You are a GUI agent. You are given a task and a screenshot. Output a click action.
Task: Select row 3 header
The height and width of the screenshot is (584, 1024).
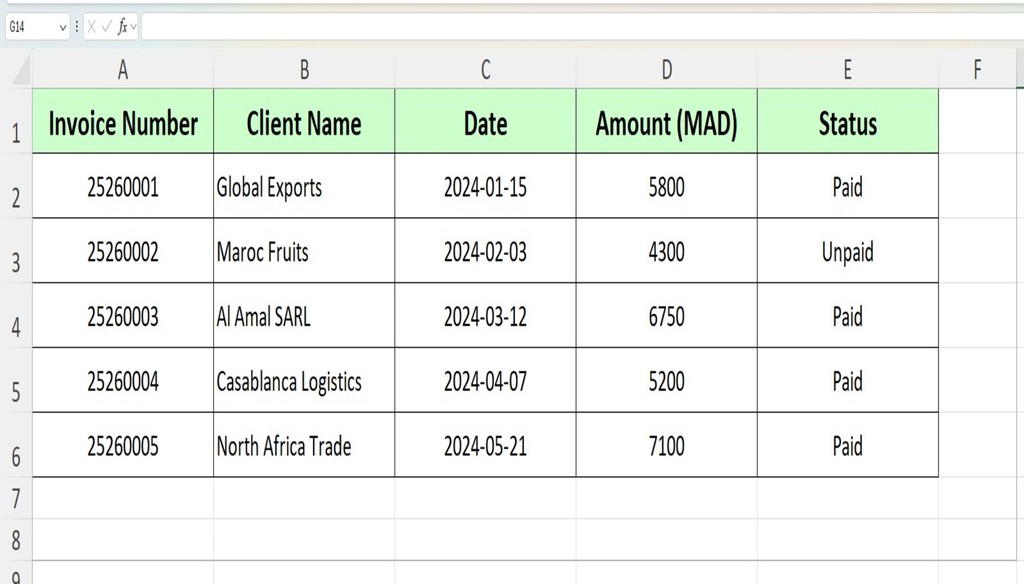pos(16,262)
